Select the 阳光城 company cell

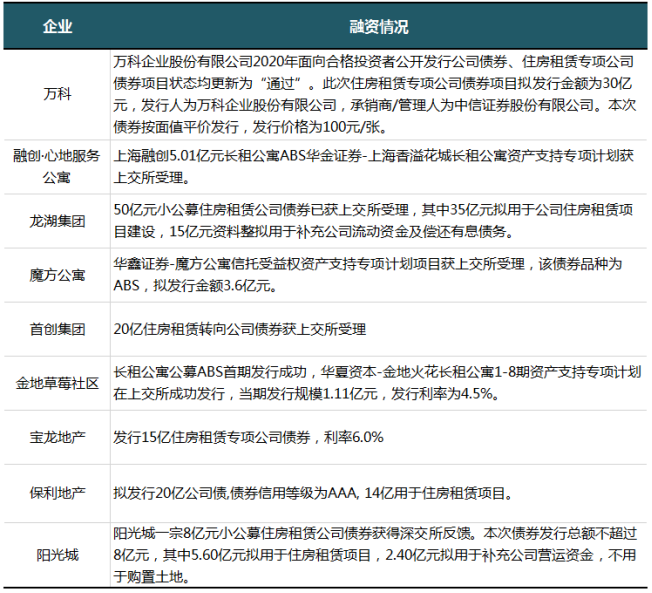pos(57,555)
